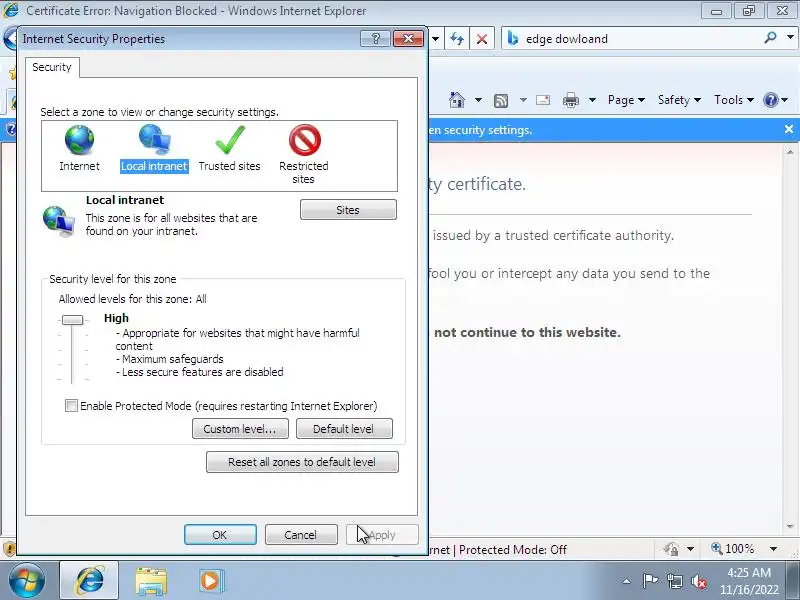Launch Windows Media Player from taskbar

pos(211,581)
